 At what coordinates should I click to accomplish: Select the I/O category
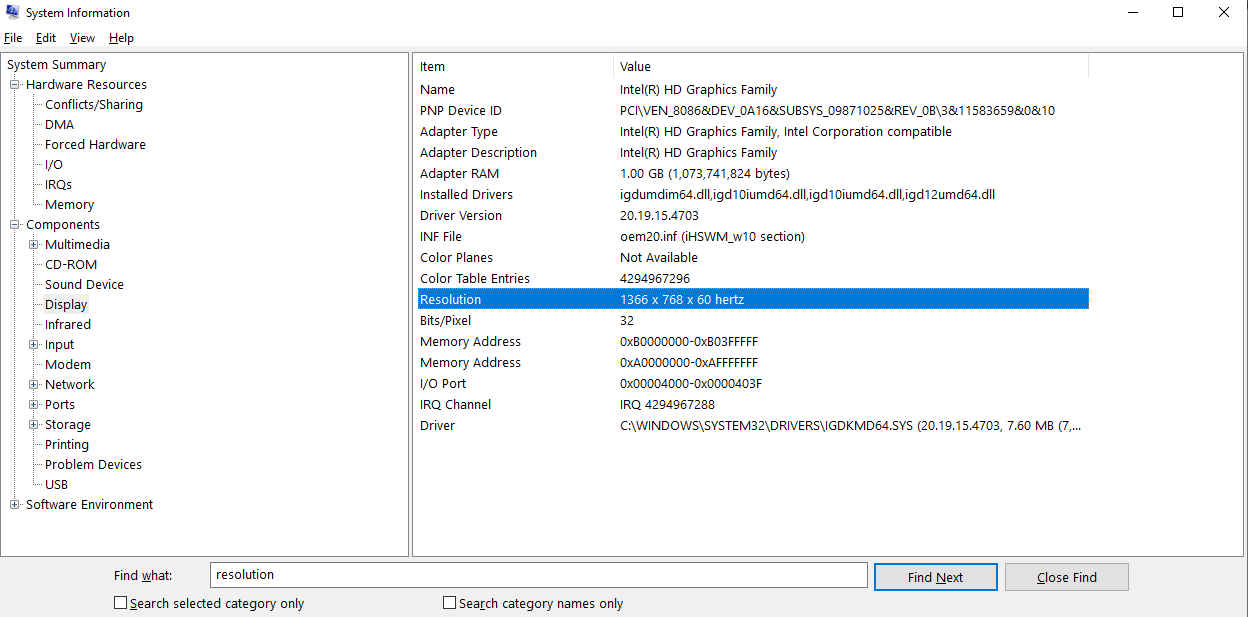pyautogui.click(x=54, y=165)
